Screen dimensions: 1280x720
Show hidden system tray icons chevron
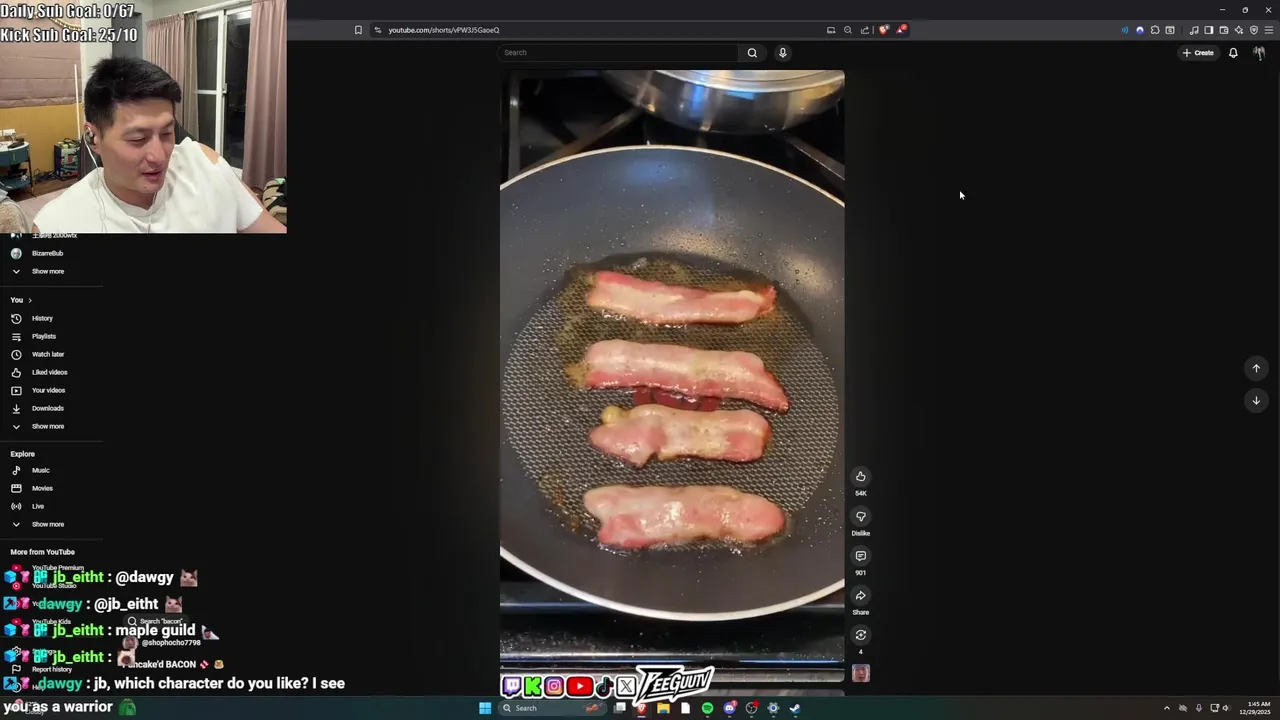pyautogui.click(x=1166, y=708)
